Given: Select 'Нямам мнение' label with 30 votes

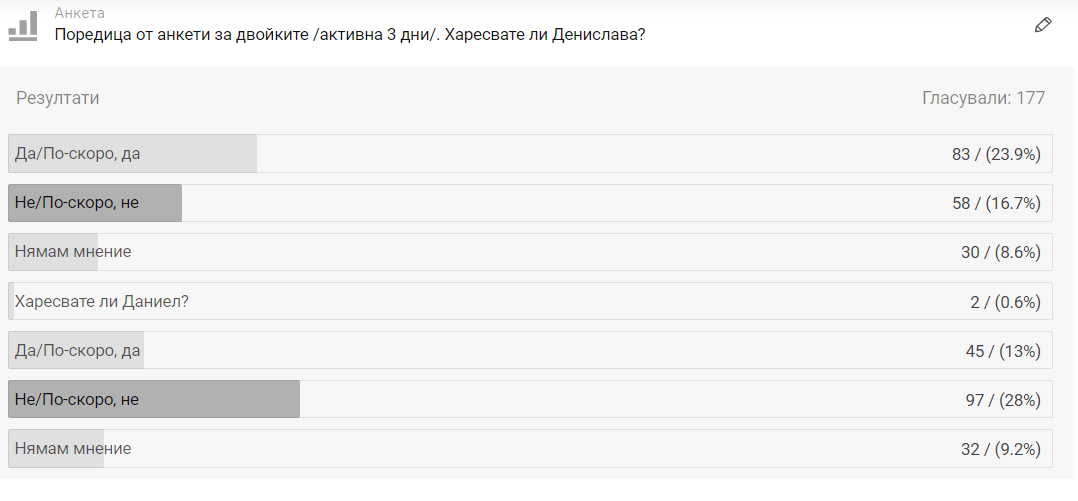Looking at the screenshot, I should pos(73,252).
